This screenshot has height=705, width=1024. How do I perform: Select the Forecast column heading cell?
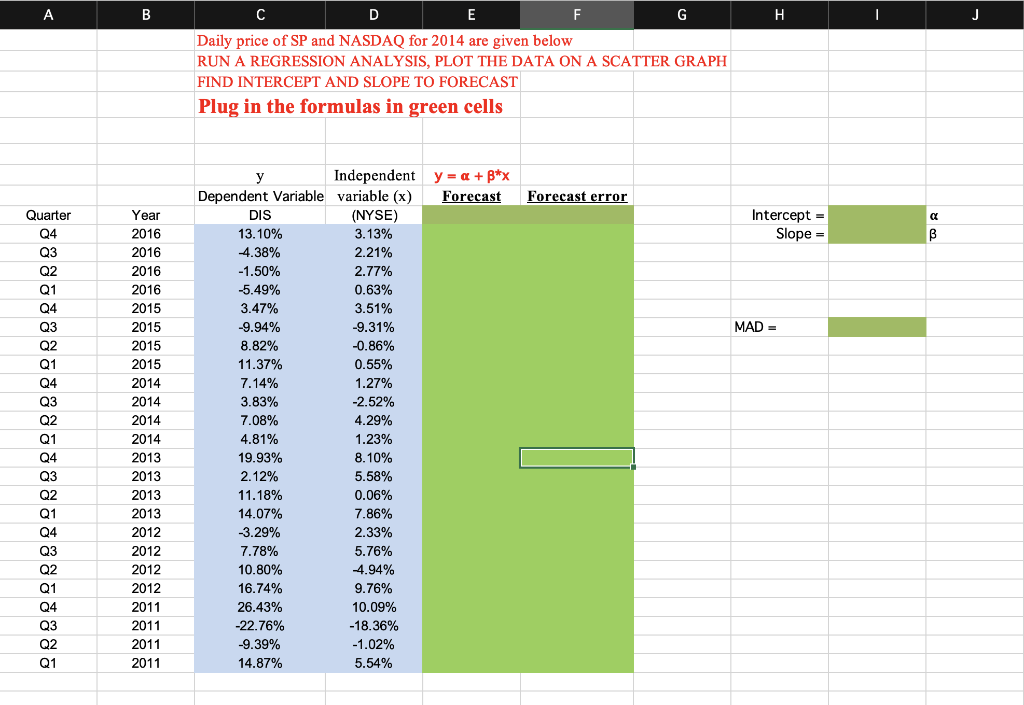pyautogui.click(x=471, y=195)
